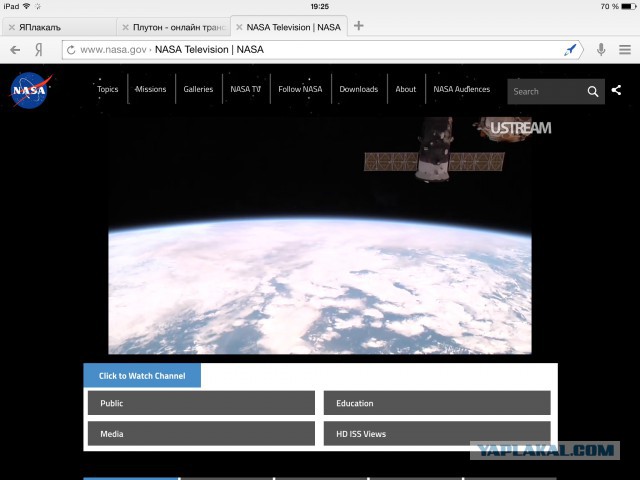640x480 pixels.
Task: Open the Topics menu
Action: [x=108, y=89]
